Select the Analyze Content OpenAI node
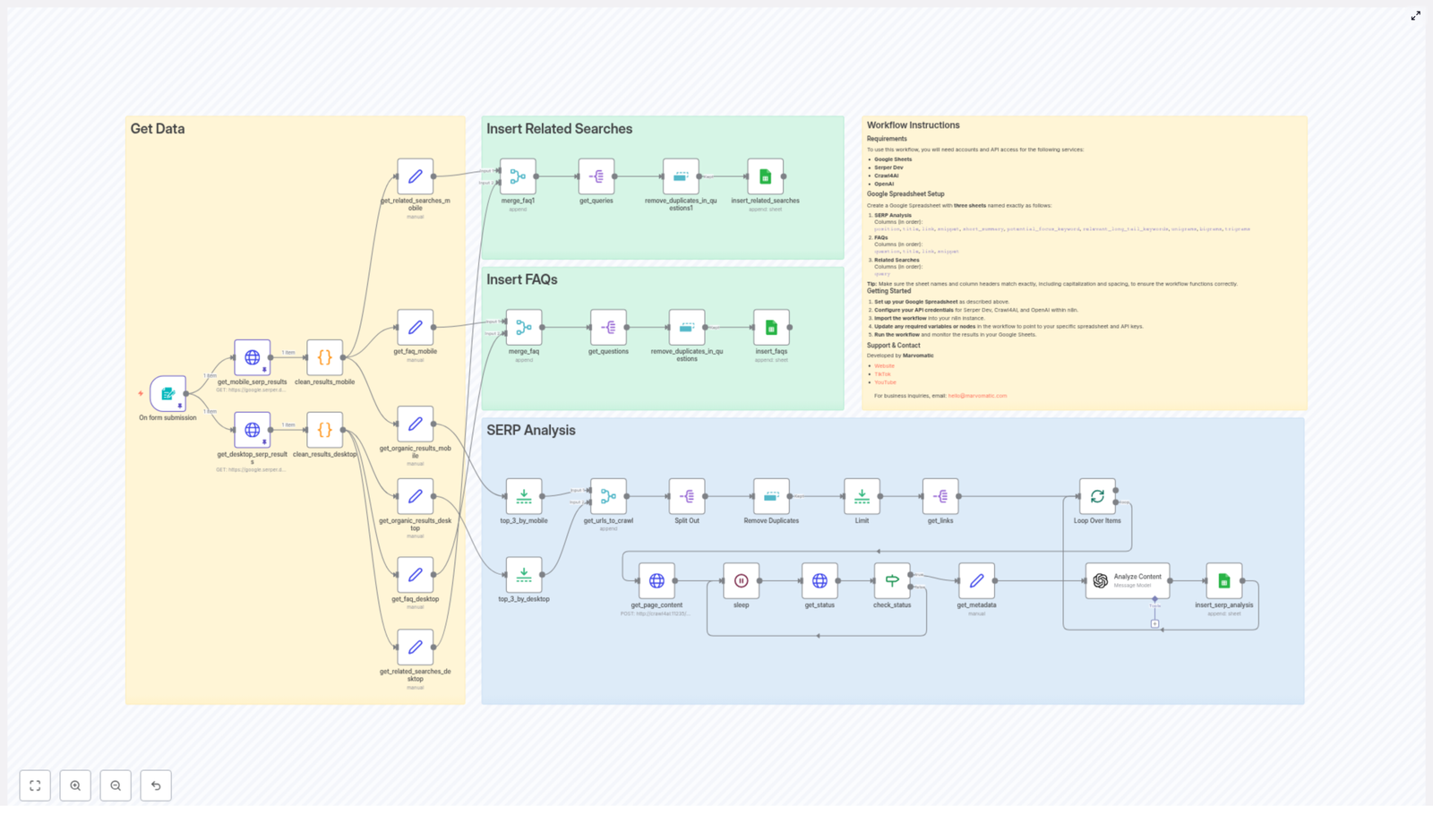Viewport: 1433px width, 840px height. [1128, 579]
